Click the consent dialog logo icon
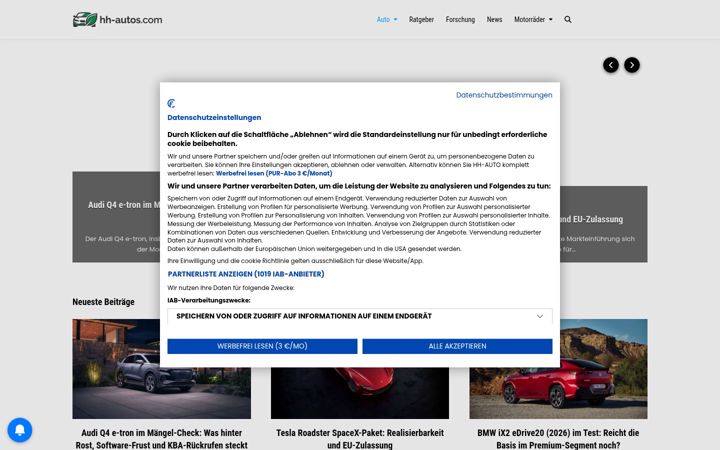Screen dimensions: 720x450 (x=171, y=103)
